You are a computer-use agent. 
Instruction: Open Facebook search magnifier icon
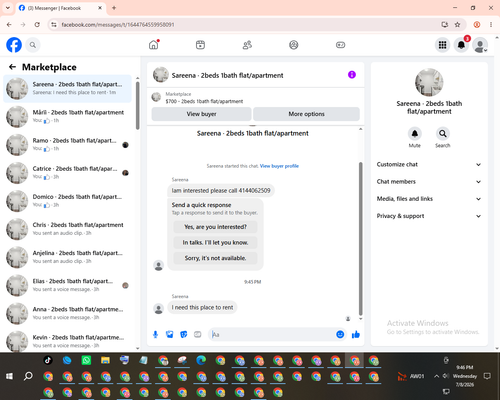[33, 45]
